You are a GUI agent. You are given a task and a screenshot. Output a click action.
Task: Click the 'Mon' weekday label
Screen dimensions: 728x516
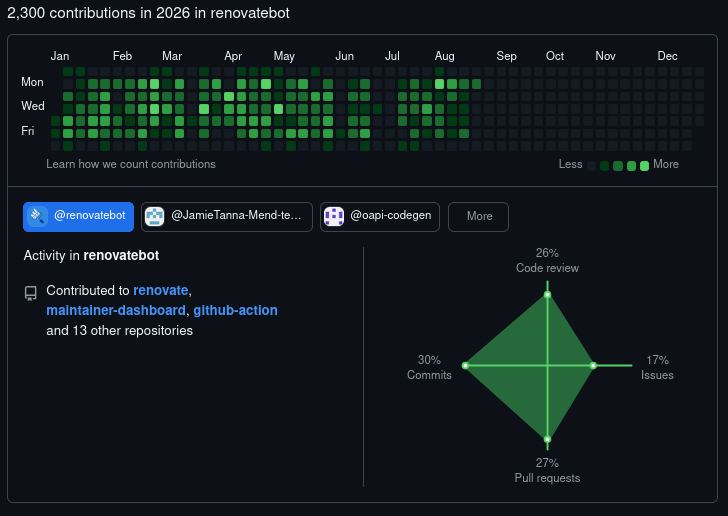[32, 82]
